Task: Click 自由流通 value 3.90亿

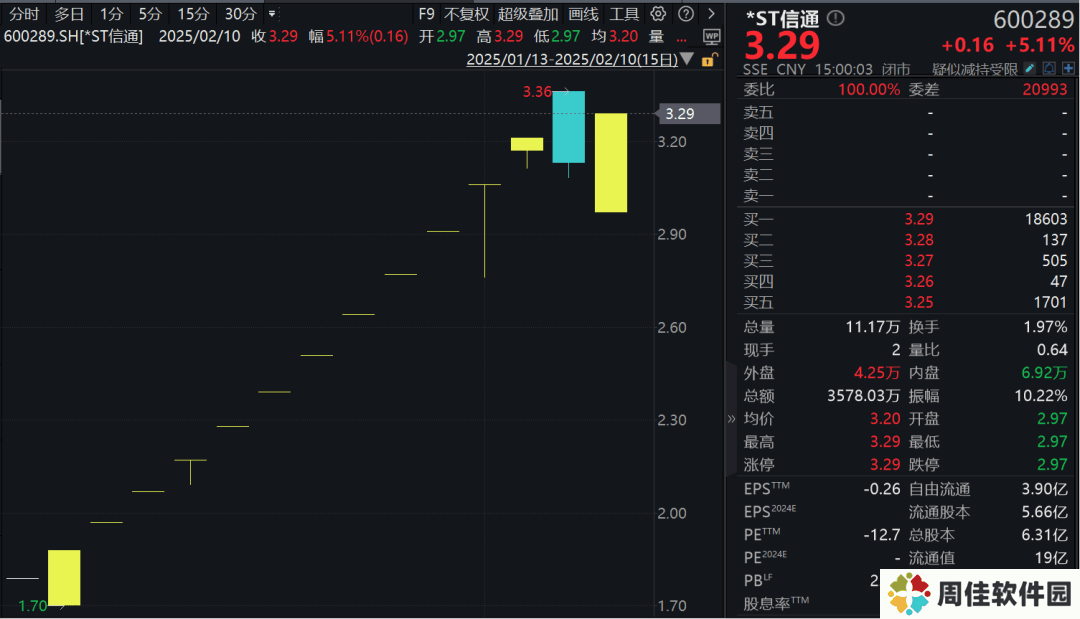Action: coord(1044,489)
